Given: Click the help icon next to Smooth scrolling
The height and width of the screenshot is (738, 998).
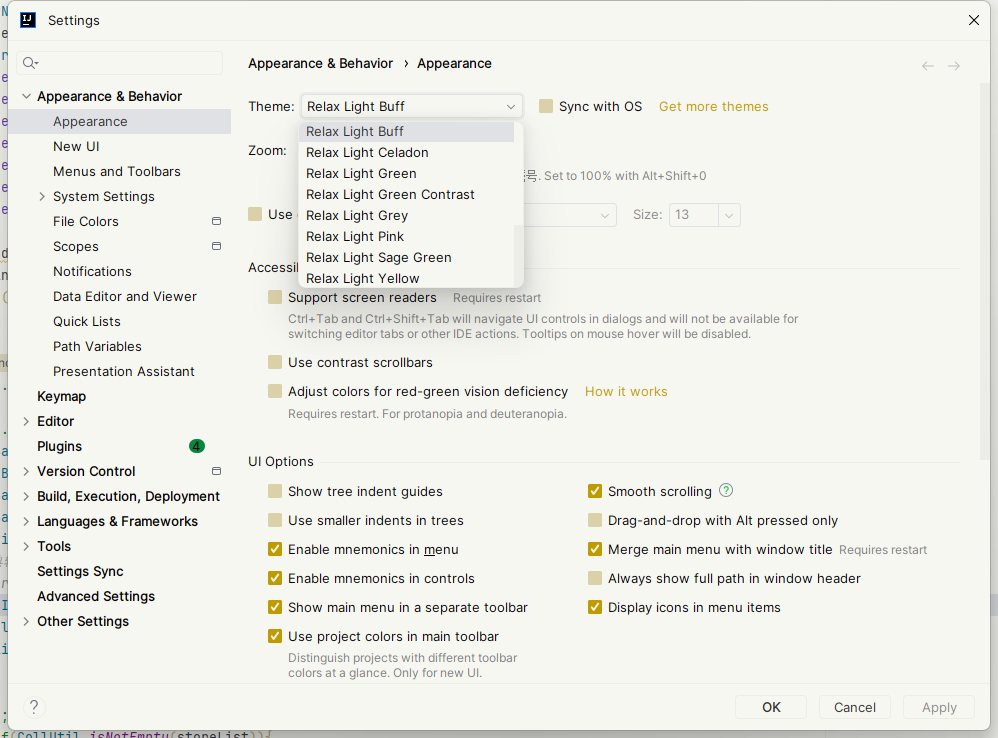Looking at the screenshot, I should (726, 490).
